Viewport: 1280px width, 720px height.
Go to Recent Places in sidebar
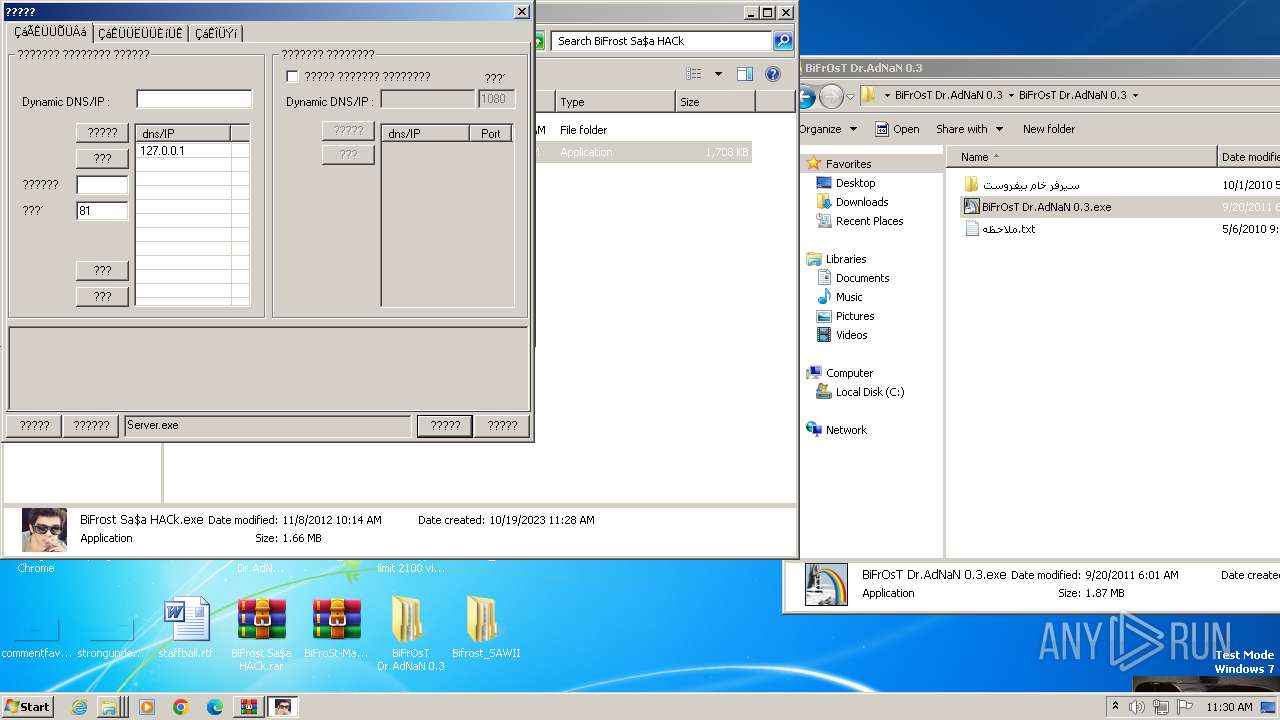pos(869,221)
